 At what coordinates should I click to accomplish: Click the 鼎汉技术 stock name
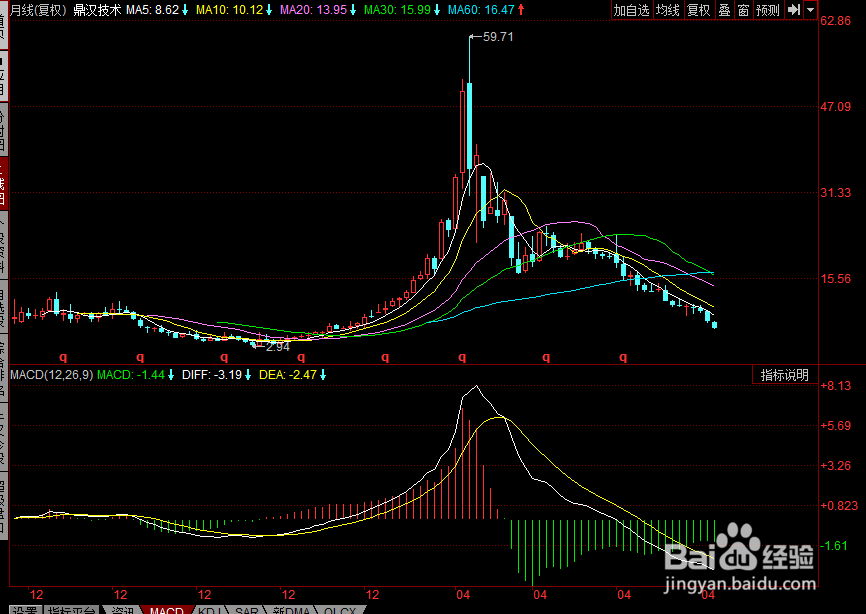tap(97, 10)
